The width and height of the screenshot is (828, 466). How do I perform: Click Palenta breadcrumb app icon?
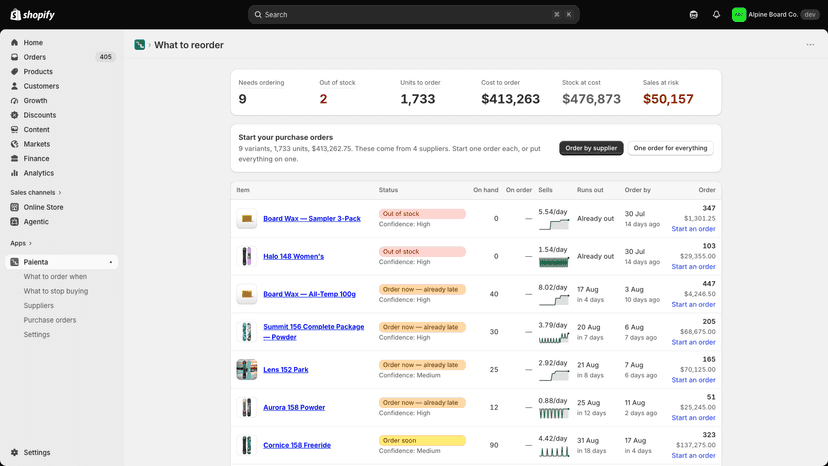point(139,45)
